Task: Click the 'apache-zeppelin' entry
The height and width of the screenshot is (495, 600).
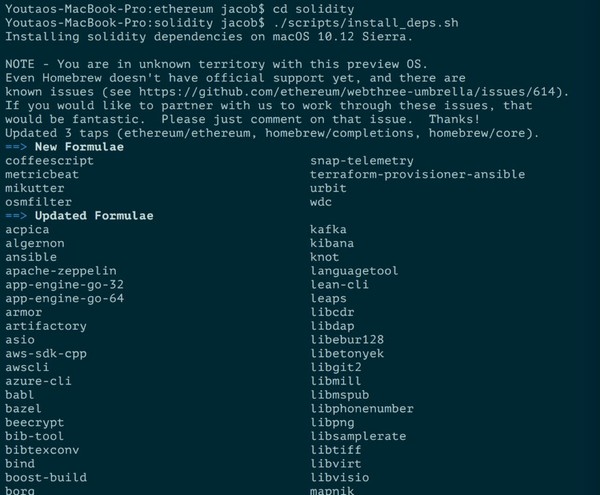Action: coord(60,271)
